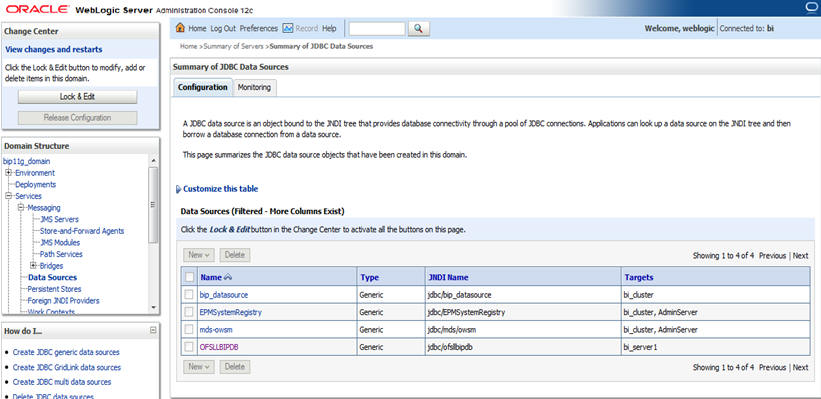Click the Lock & Edit button

(77, 97)
